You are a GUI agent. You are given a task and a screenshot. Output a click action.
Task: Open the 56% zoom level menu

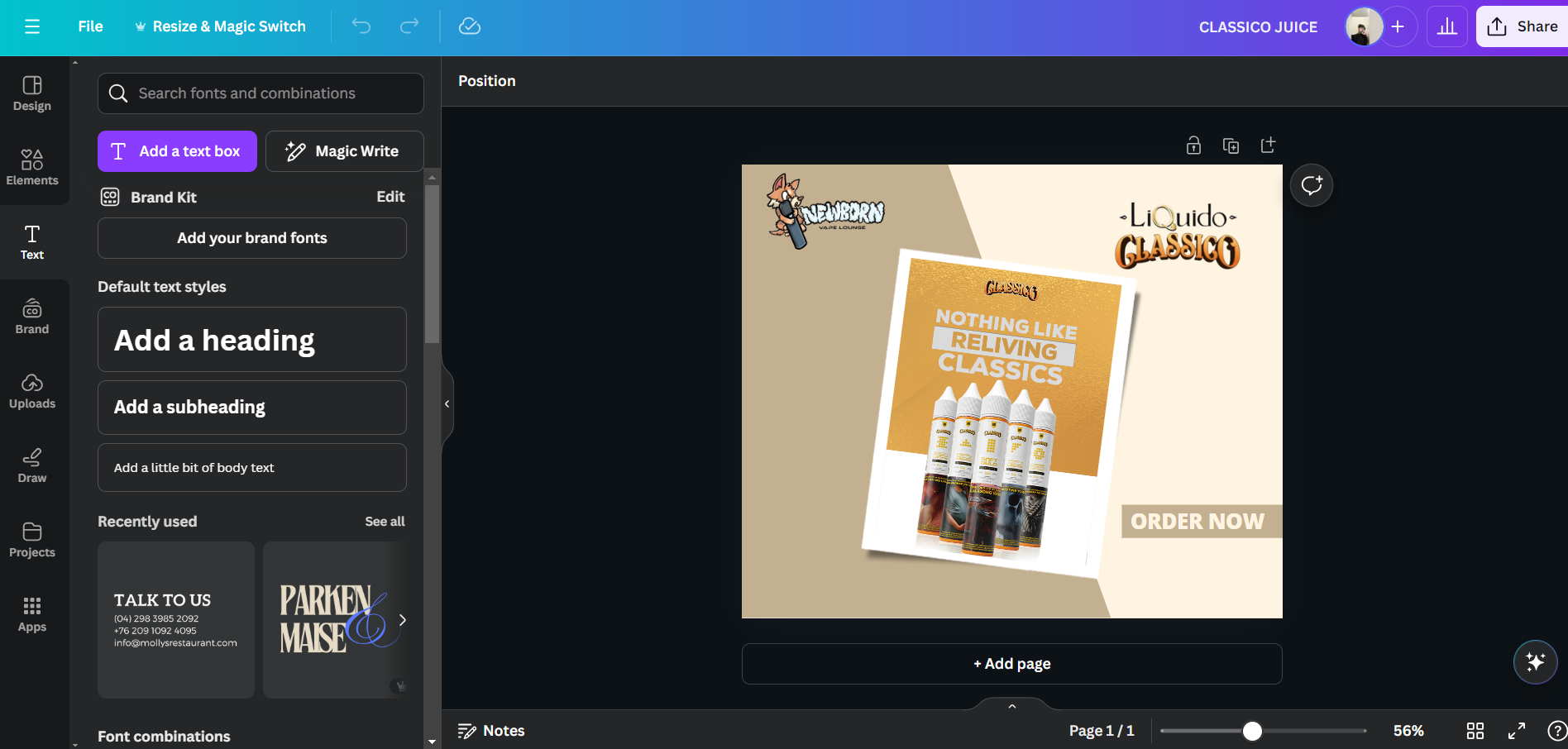pos(1408,731)
